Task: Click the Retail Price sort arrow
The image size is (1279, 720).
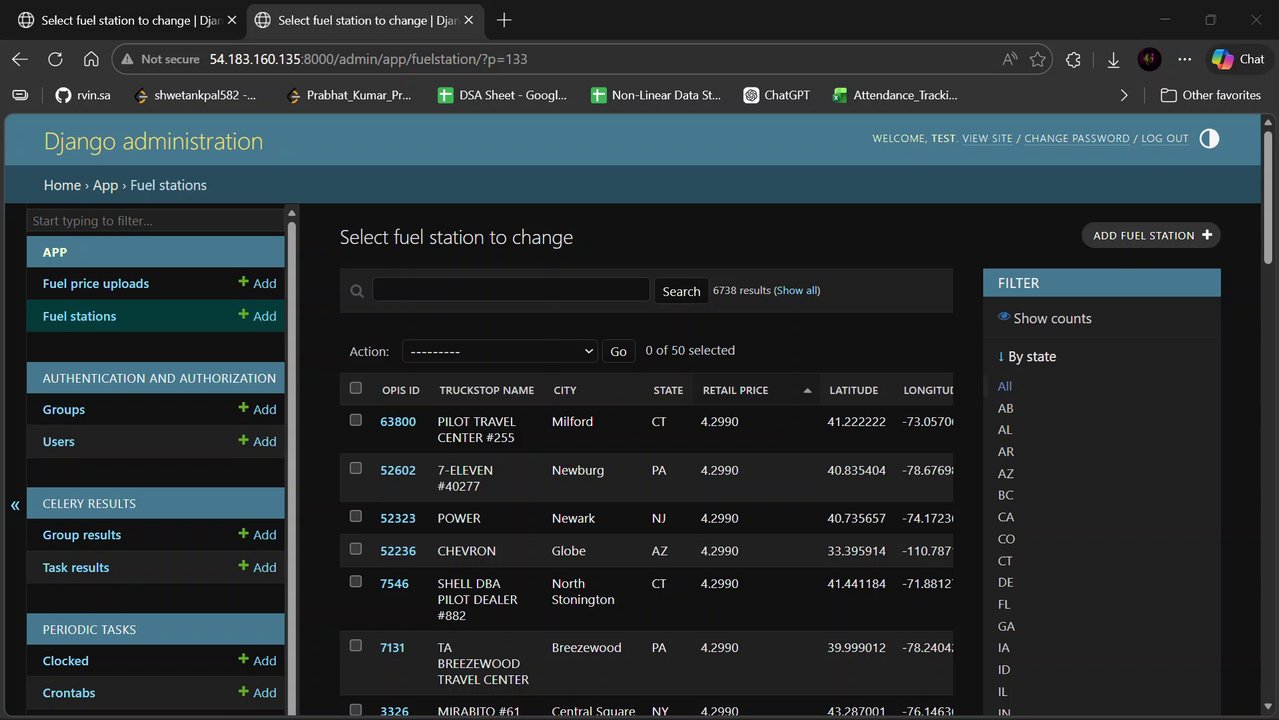Action: tap(807, 390)
